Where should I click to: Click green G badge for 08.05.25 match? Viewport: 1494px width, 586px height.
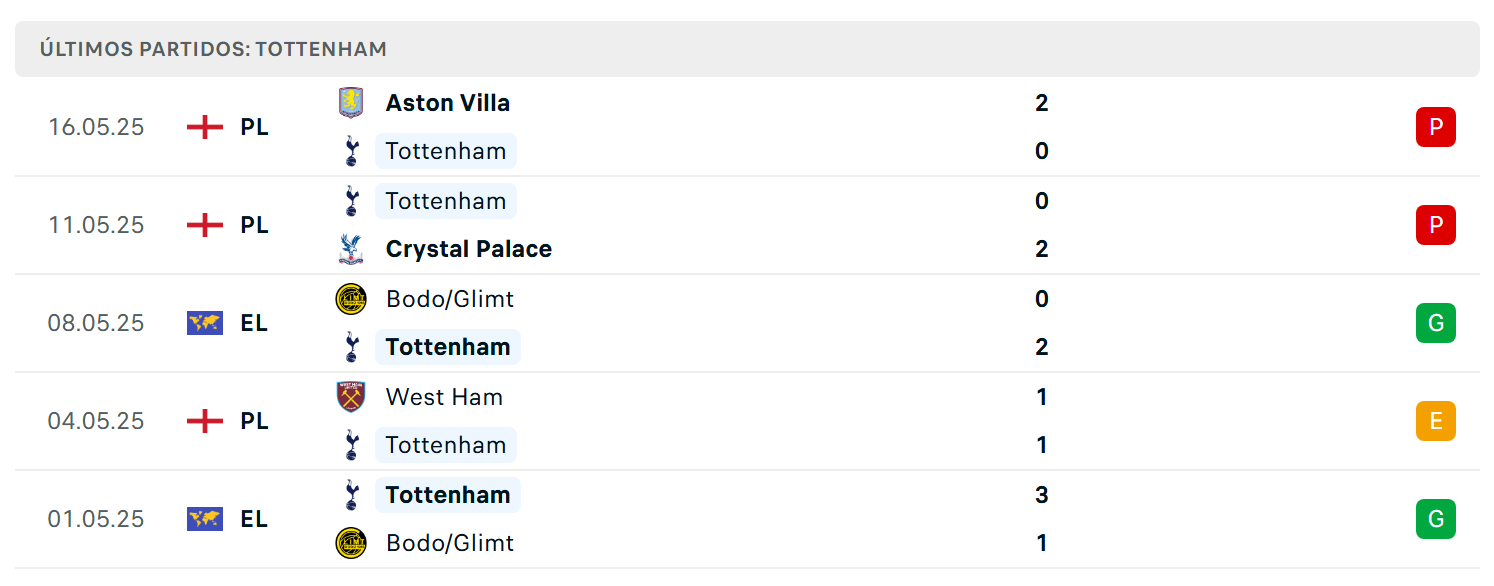click(1436, 323)
